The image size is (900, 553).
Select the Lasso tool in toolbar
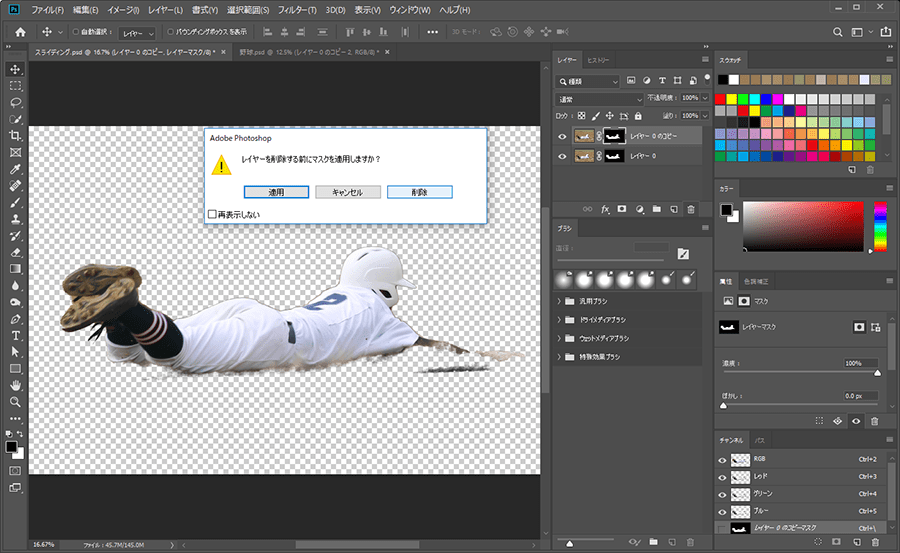[15, 102]
